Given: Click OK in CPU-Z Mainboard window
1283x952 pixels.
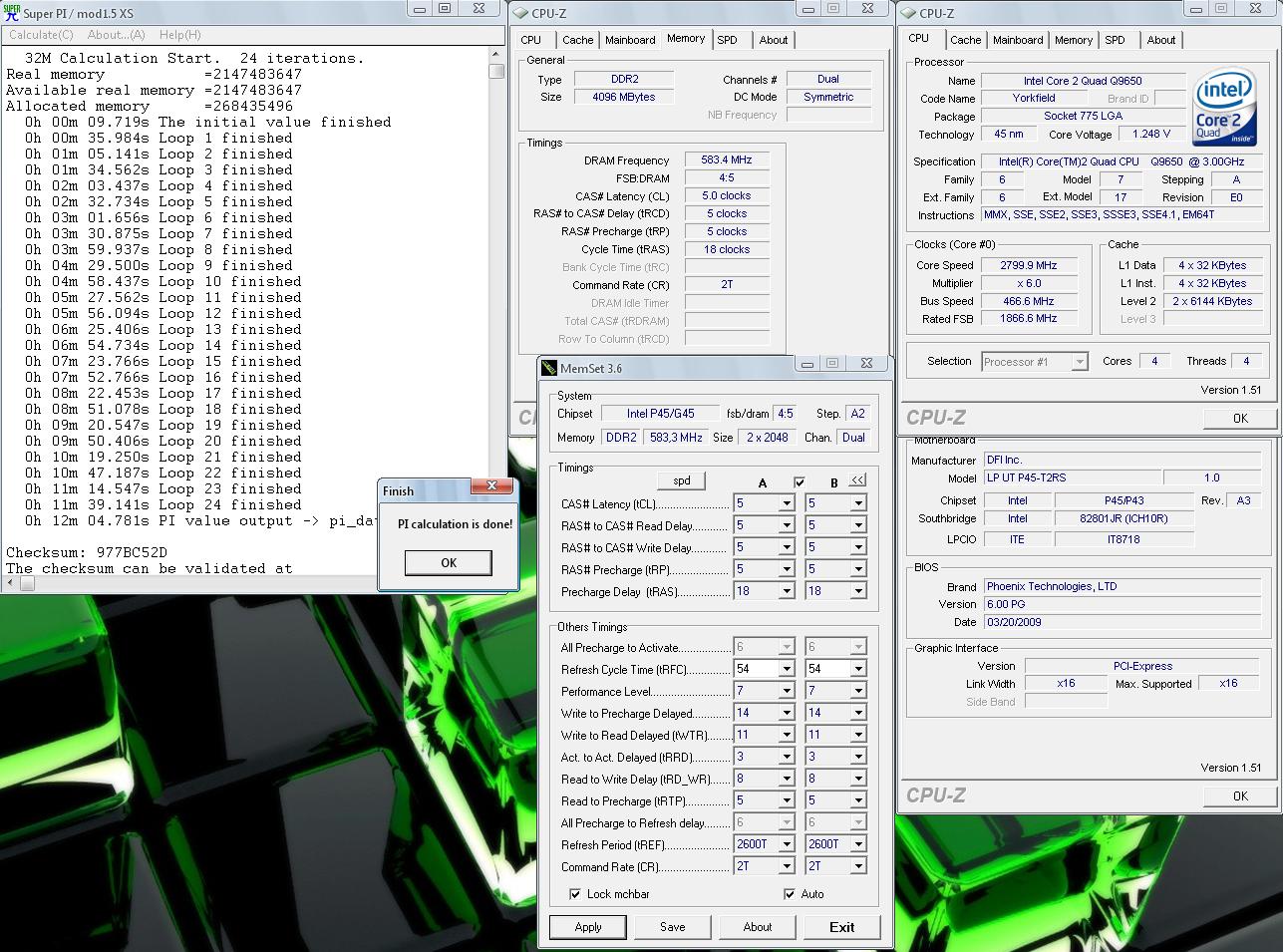Looking at the screenshot, I should coord(1240,795).
